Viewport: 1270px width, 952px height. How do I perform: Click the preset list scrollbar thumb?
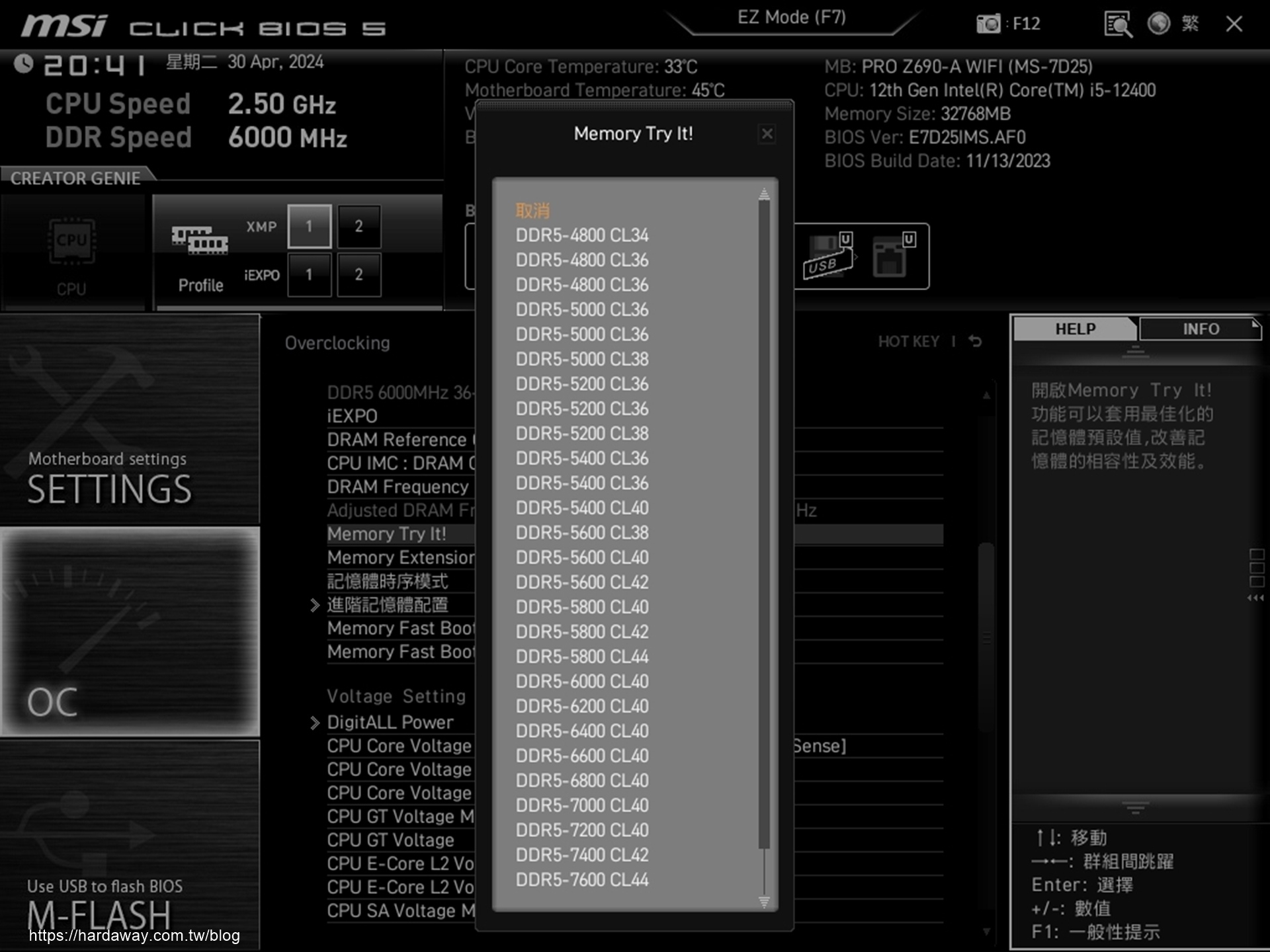(764, 524)
